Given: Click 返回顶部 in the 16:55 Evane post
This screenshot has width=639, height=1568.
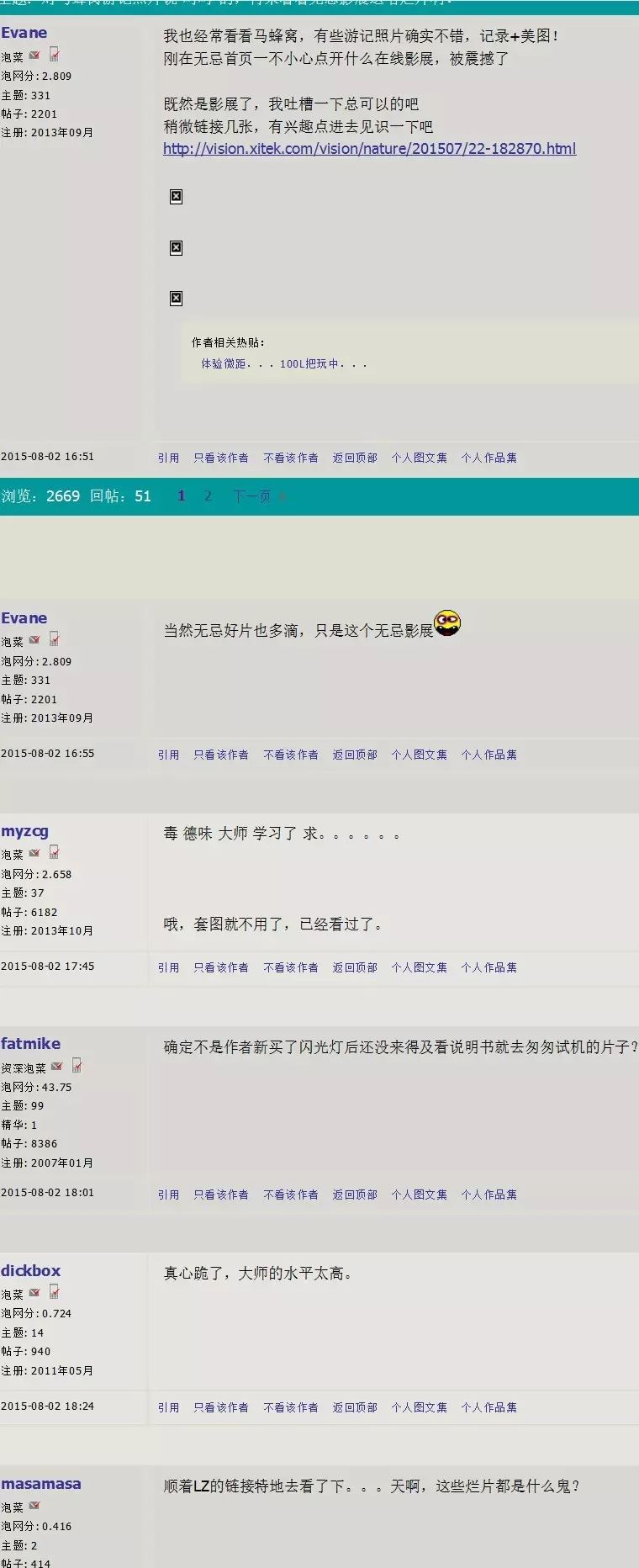Looking at the screenshot, I should pyautogui.click(x=354, y=755).
